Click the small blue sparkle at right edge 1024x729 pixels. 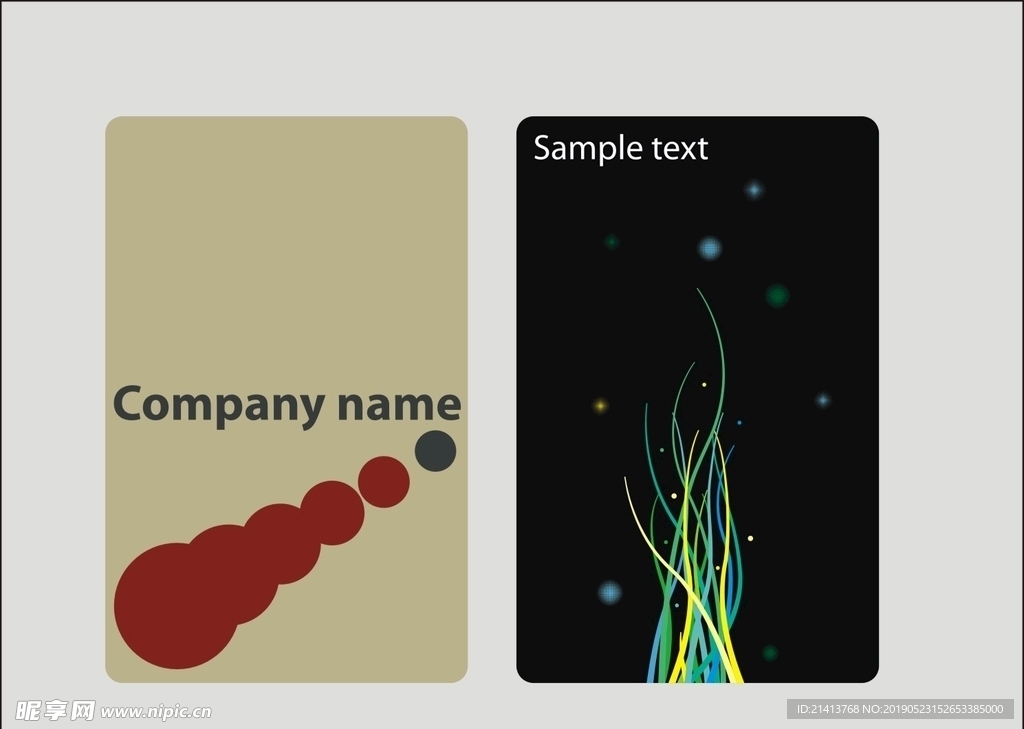(823, 400)
